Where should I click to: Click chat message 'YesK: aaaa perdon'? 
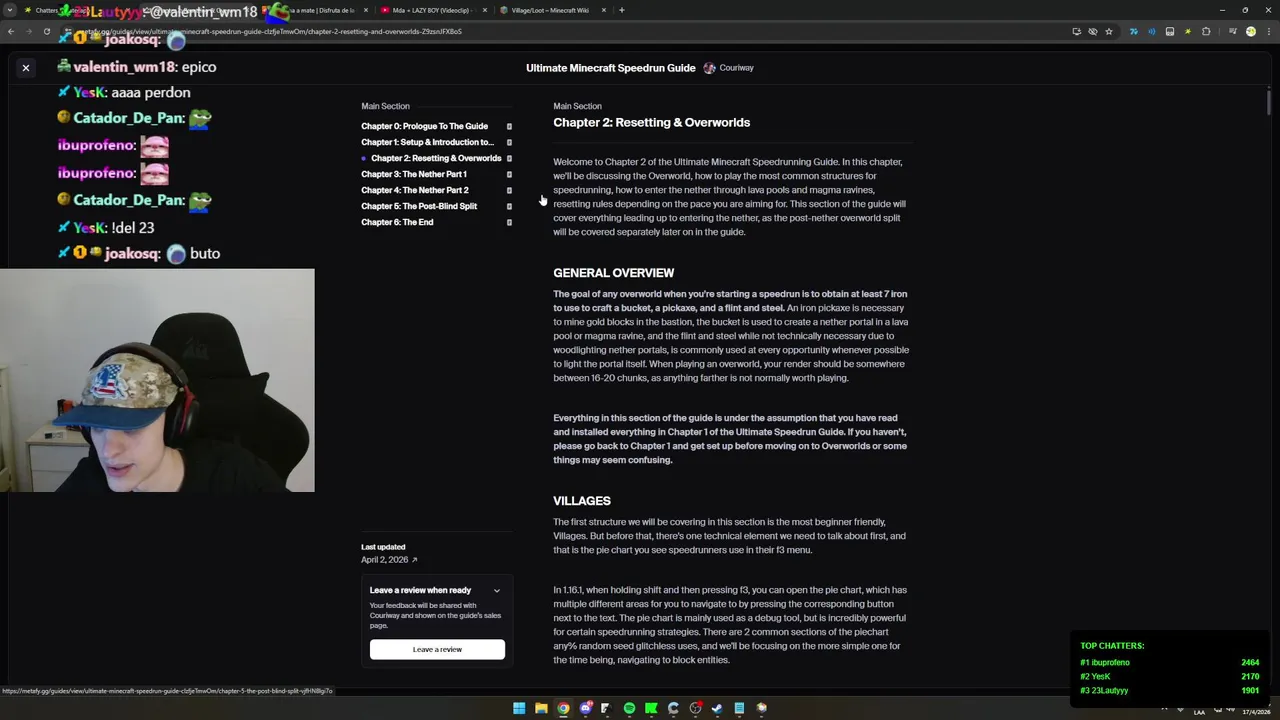click(124, 92)
